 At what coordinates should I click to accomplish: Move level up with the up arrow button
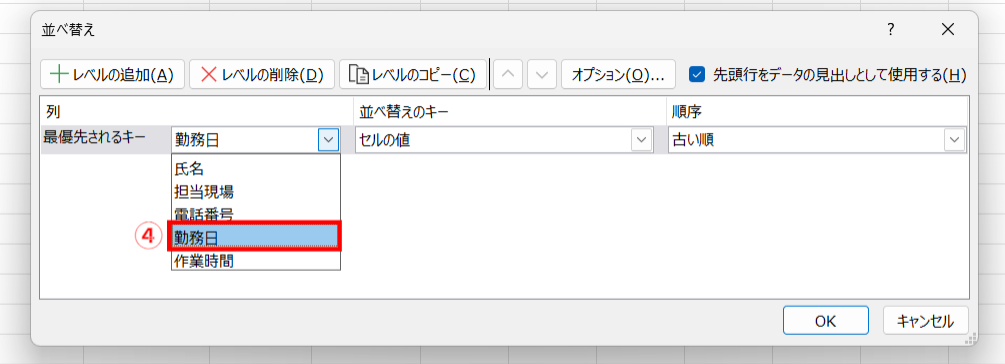click(508, 74)
